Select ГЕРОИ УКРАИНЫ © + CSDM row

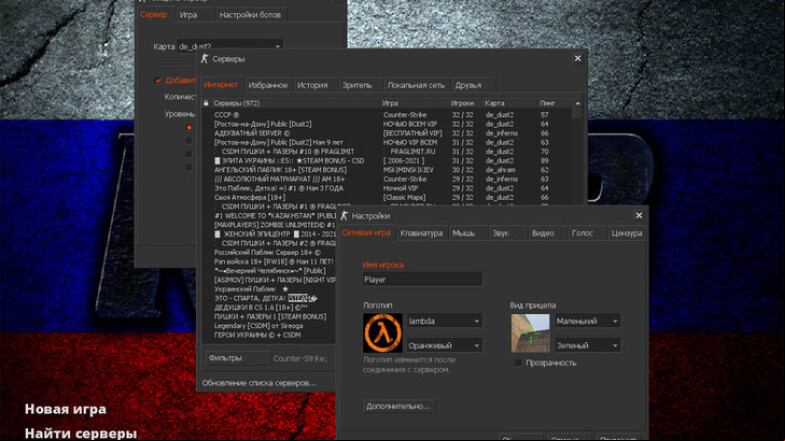[269, 335]
